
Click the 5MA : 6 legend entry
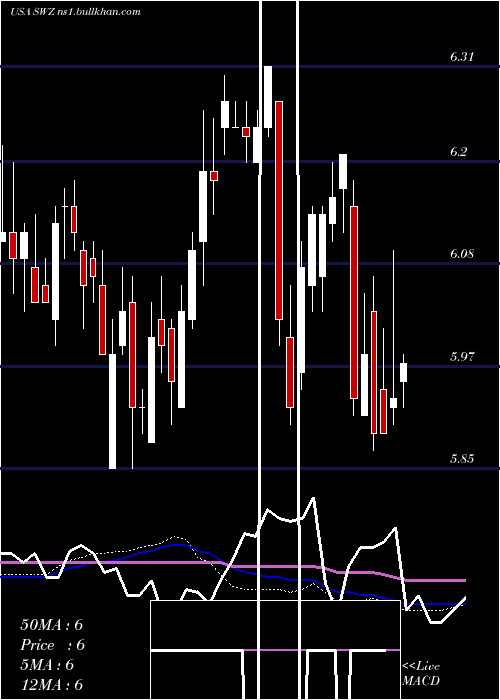click(47, 665)
